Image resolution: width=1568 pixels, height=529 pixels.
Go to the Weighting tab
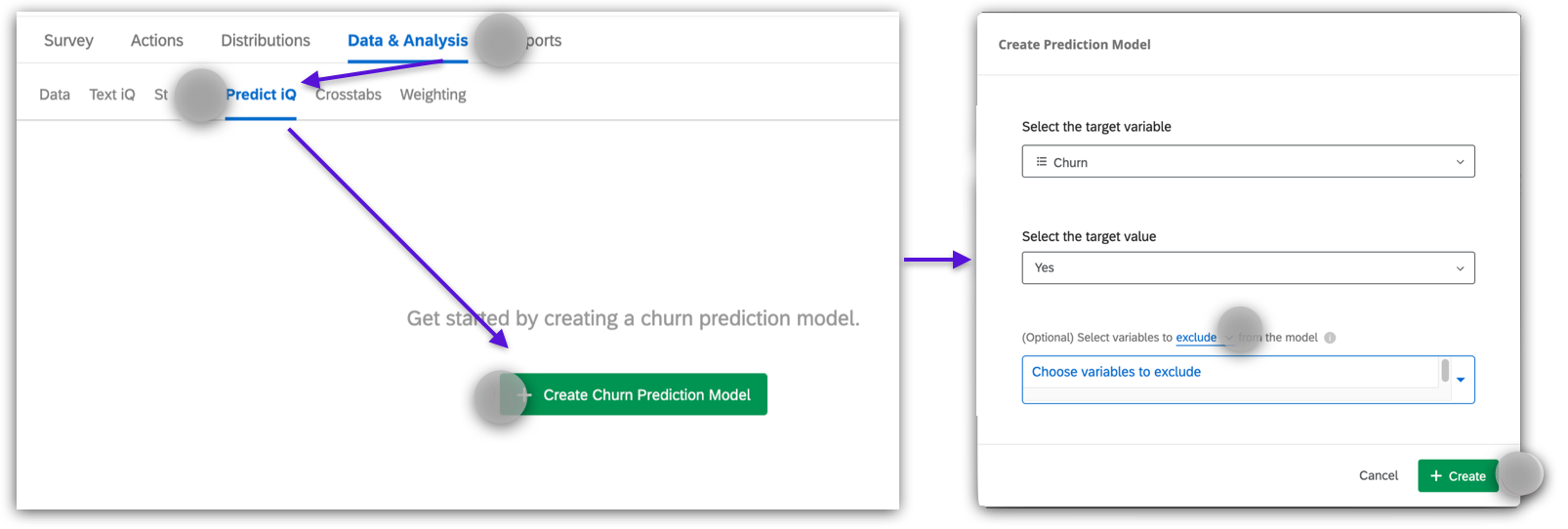[433, 95]
